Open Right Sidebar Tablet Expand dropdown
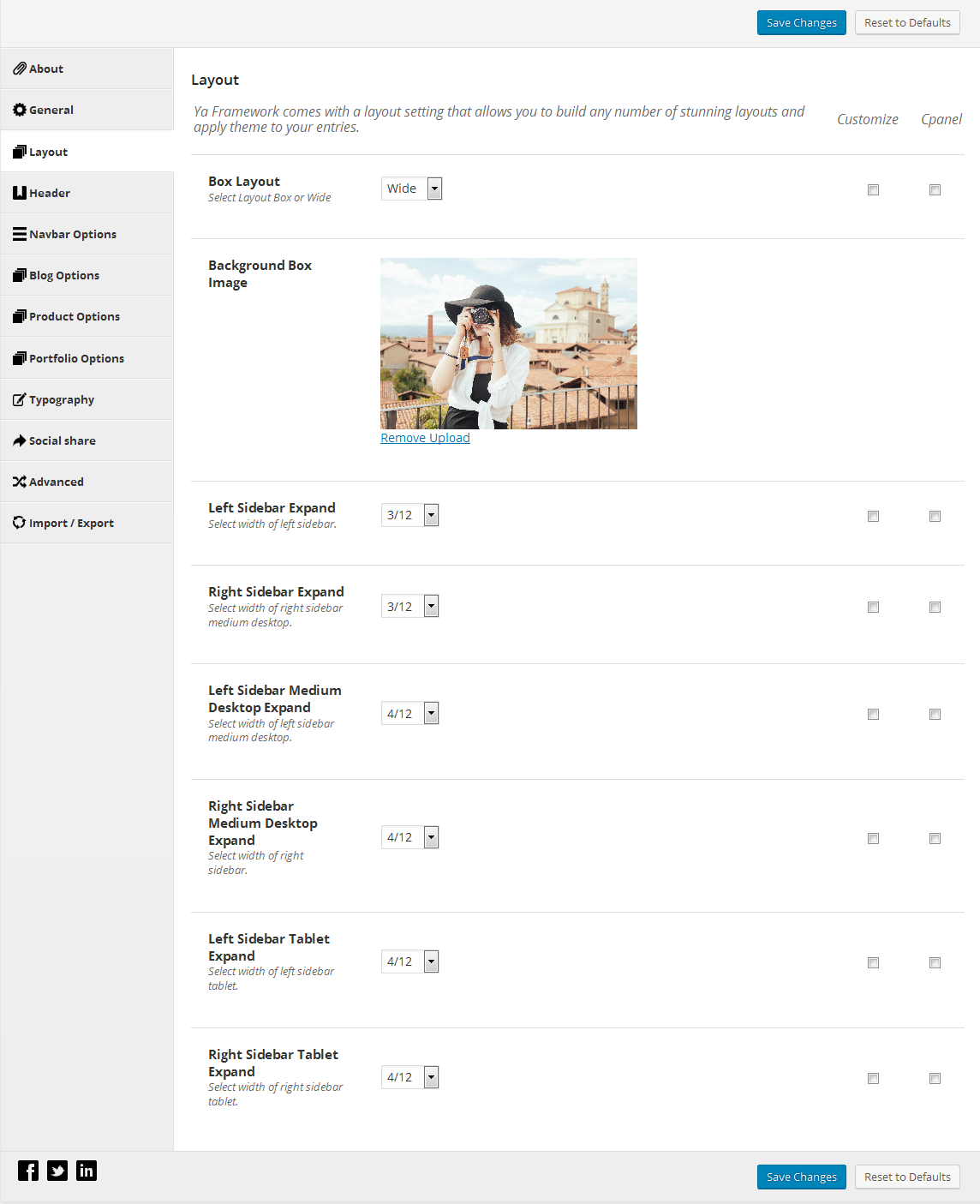This screenshot has height=1204, width=980. [x=410, y=1077]
